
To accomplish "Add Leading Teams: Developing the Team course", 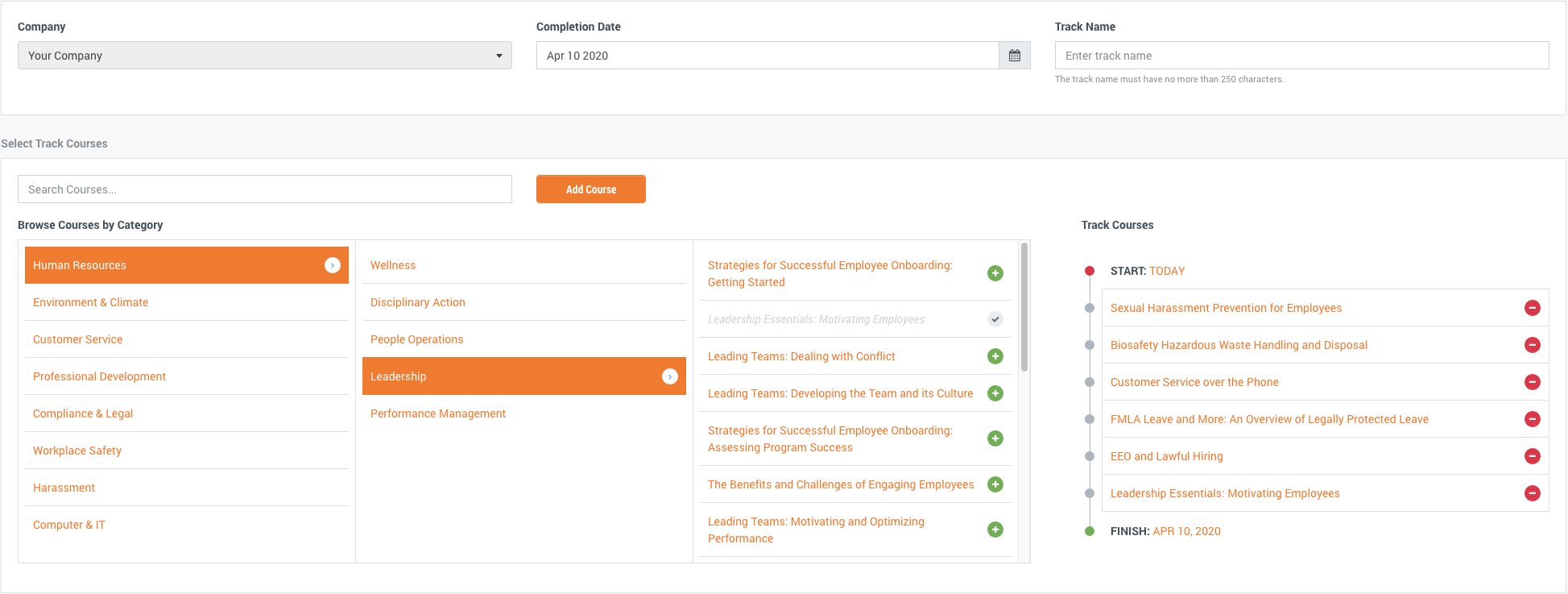I will click(995, 393).
